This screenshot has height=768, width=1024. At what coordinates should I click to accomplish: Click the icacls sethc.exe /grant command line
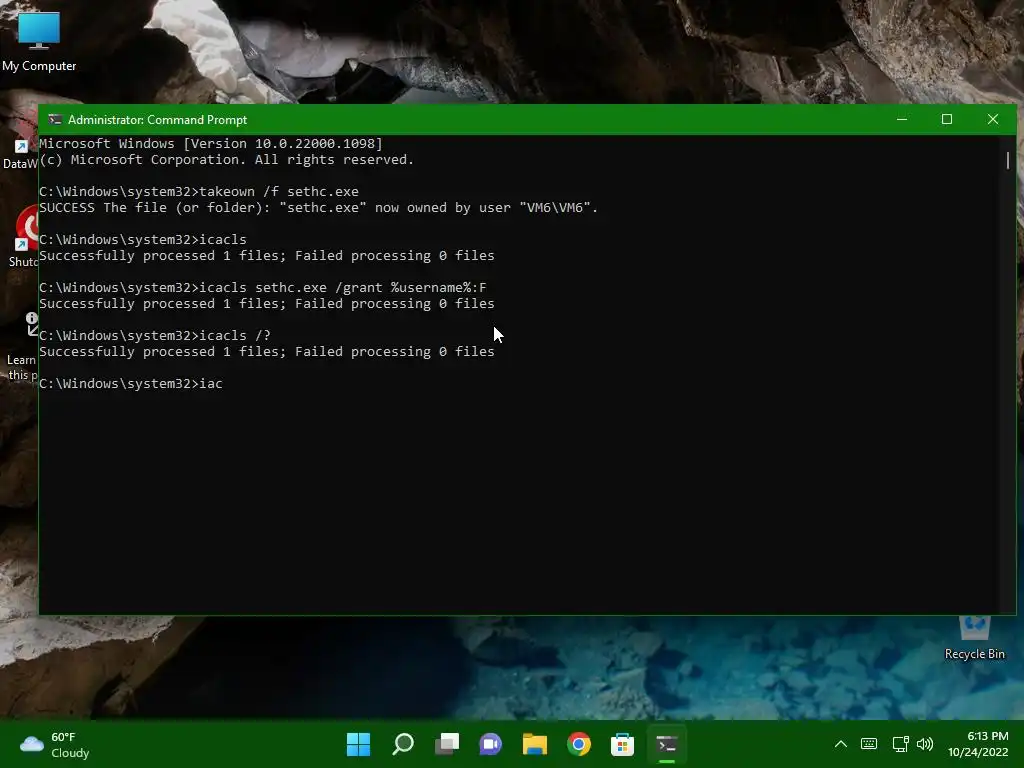coord(263,287)
